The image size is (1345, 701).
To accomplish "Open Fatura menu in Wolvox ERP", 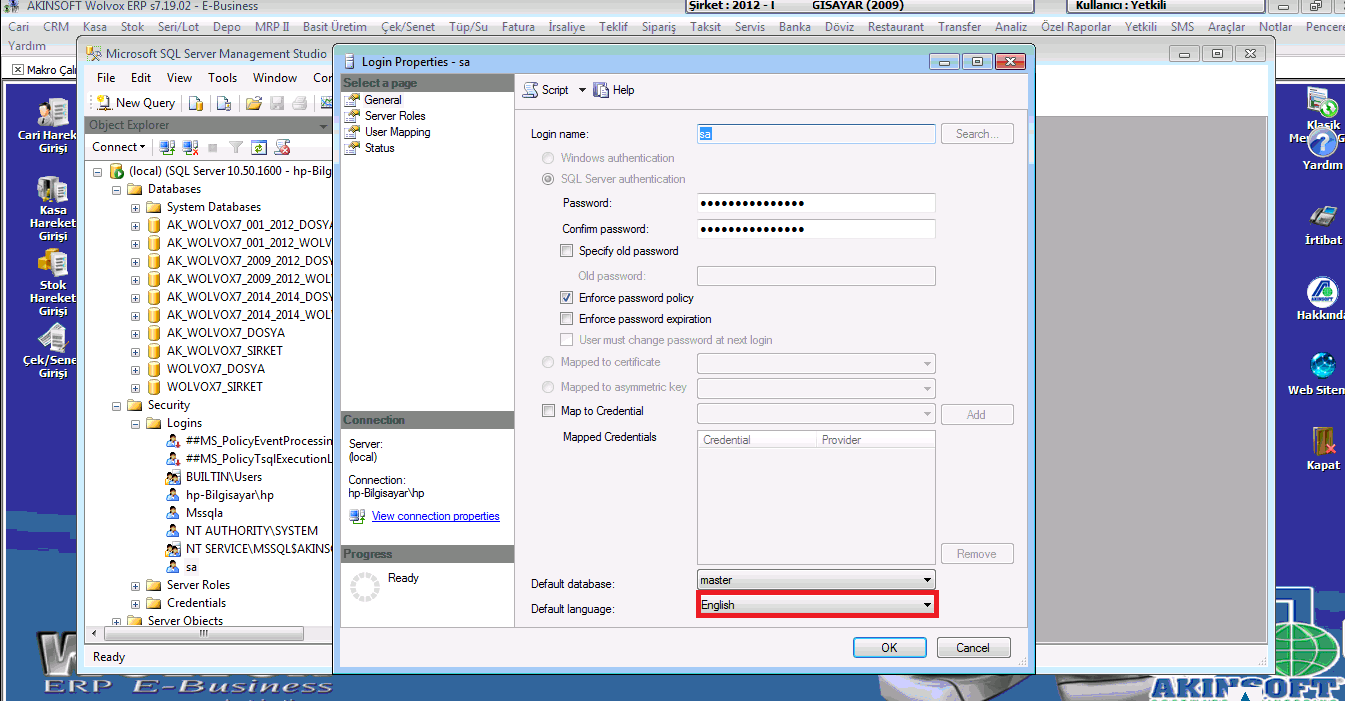I will [x=518, y=27].
